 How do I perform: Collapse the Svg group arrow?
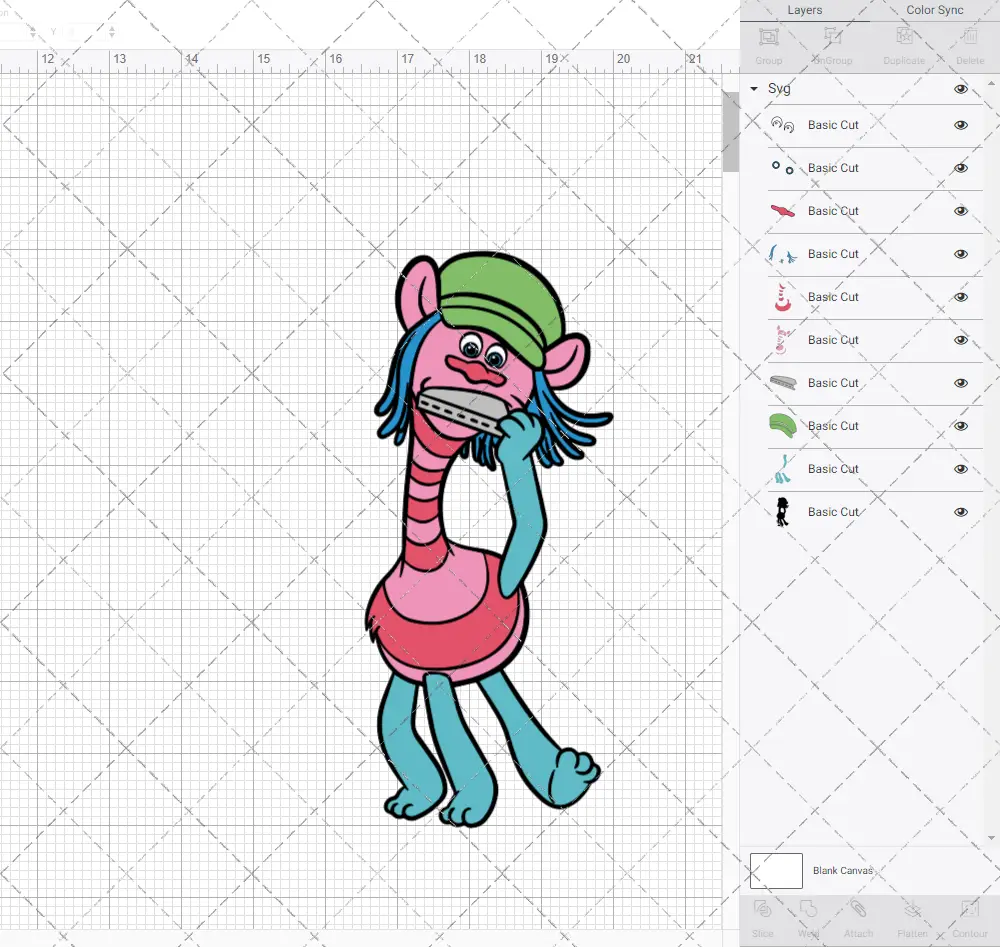(754, 89)
